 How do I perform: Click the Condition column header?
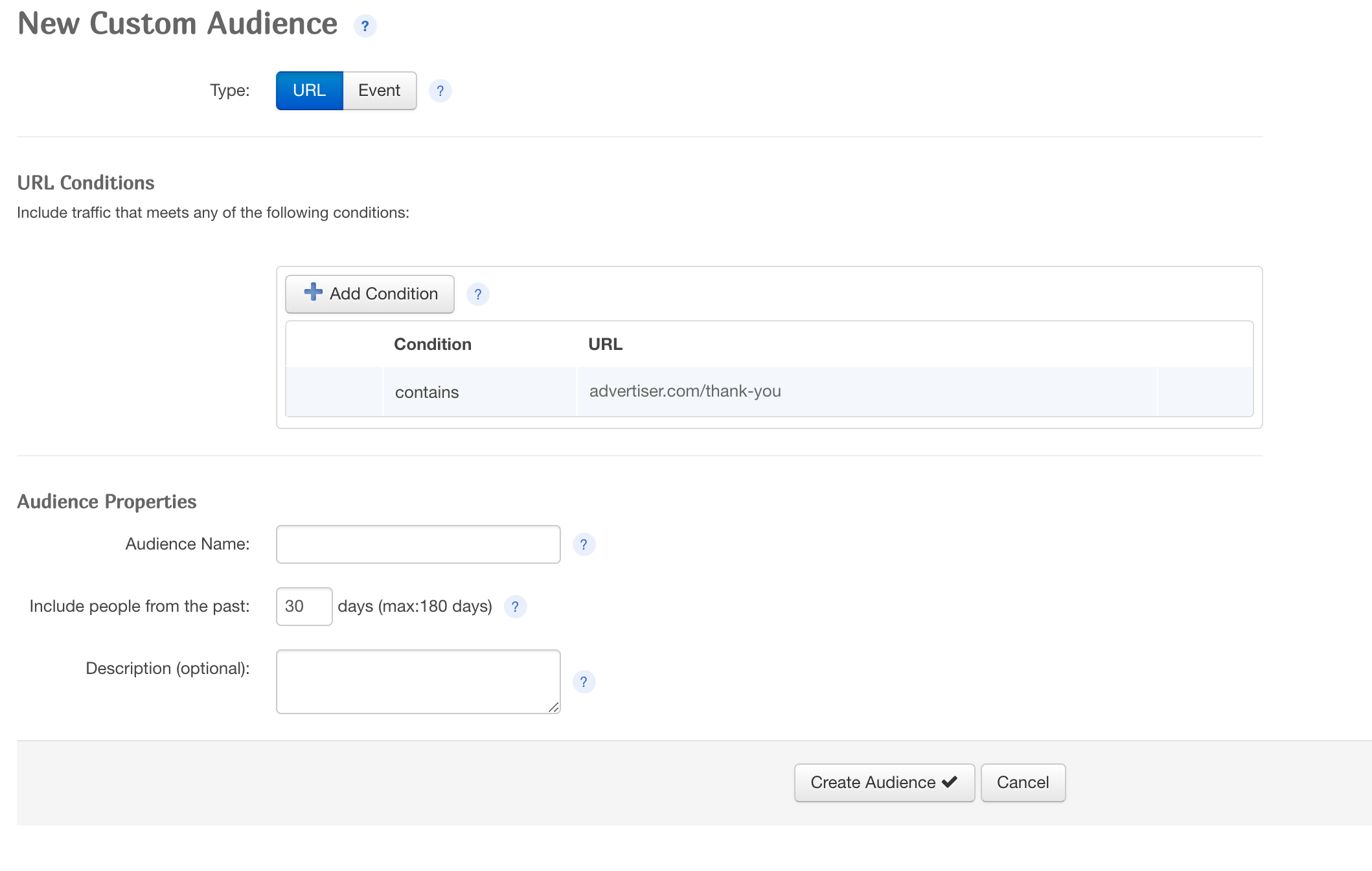click(x=433, y=344)
